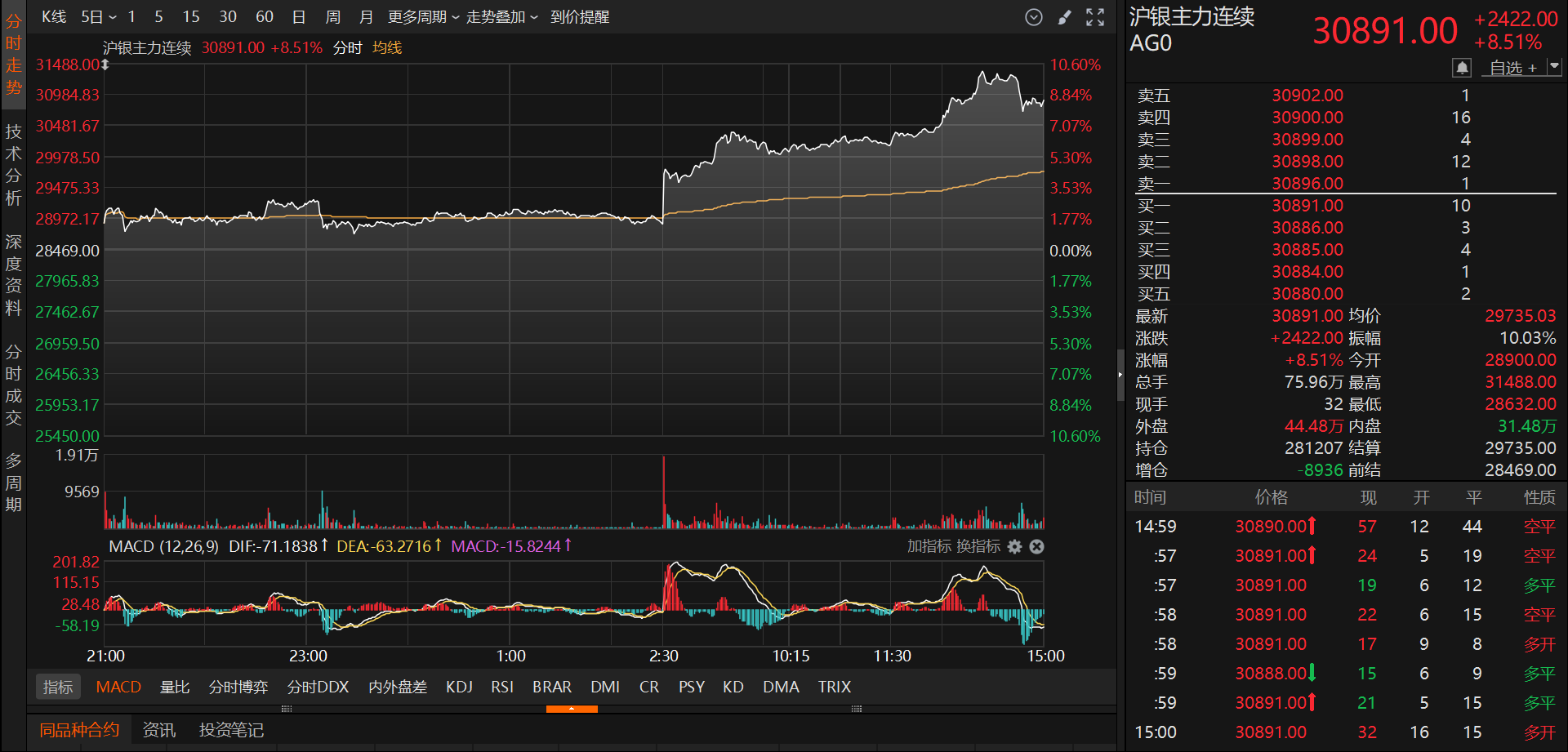Close the MACD indicator panel
Image resolution: width=1568 pixels, height=752 pixels.
tap(1036, 547)
